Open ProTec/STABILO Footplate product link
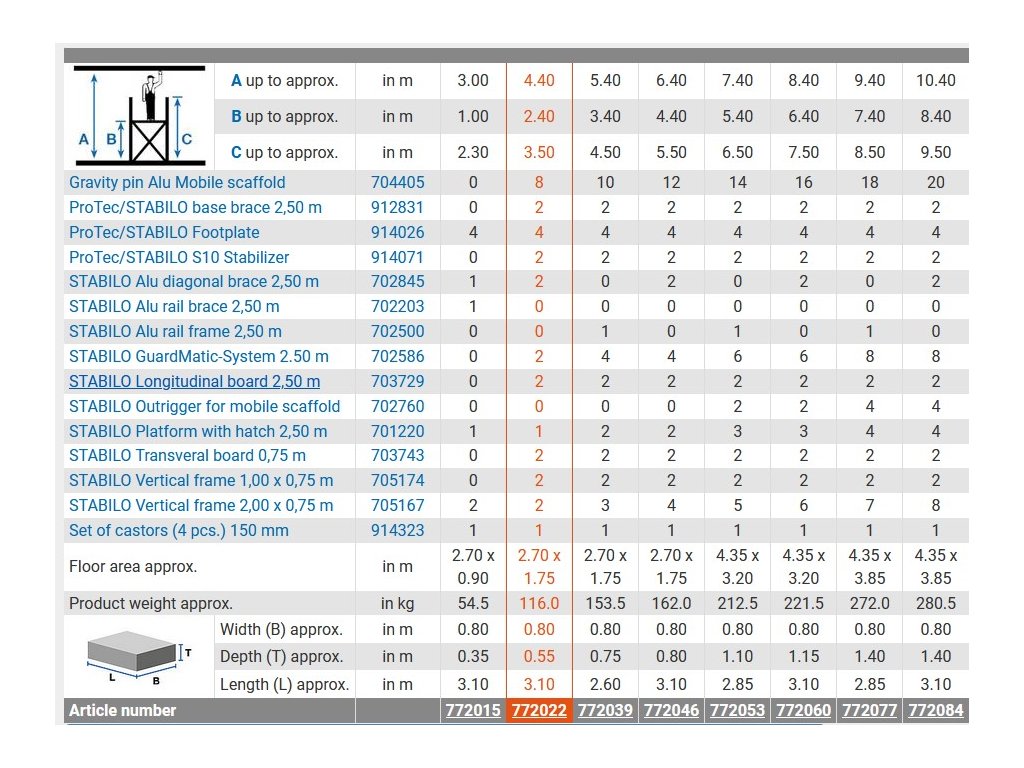 (164, 232)
